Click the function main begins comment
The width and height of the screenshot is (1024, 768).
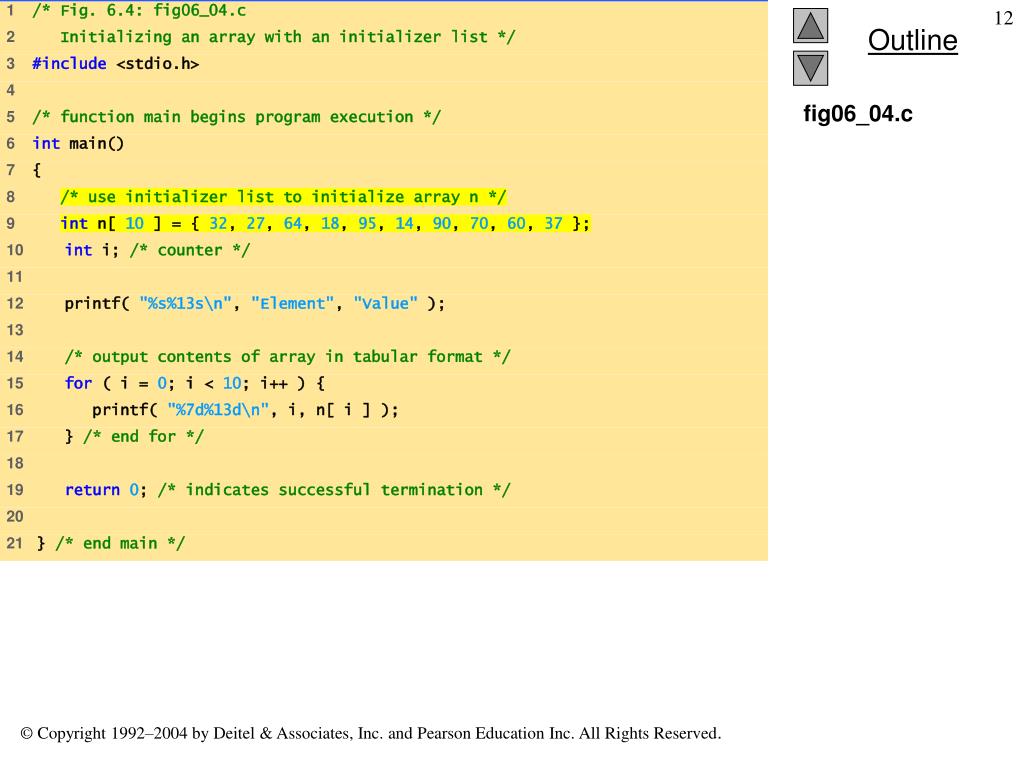(x=236, y=117)
